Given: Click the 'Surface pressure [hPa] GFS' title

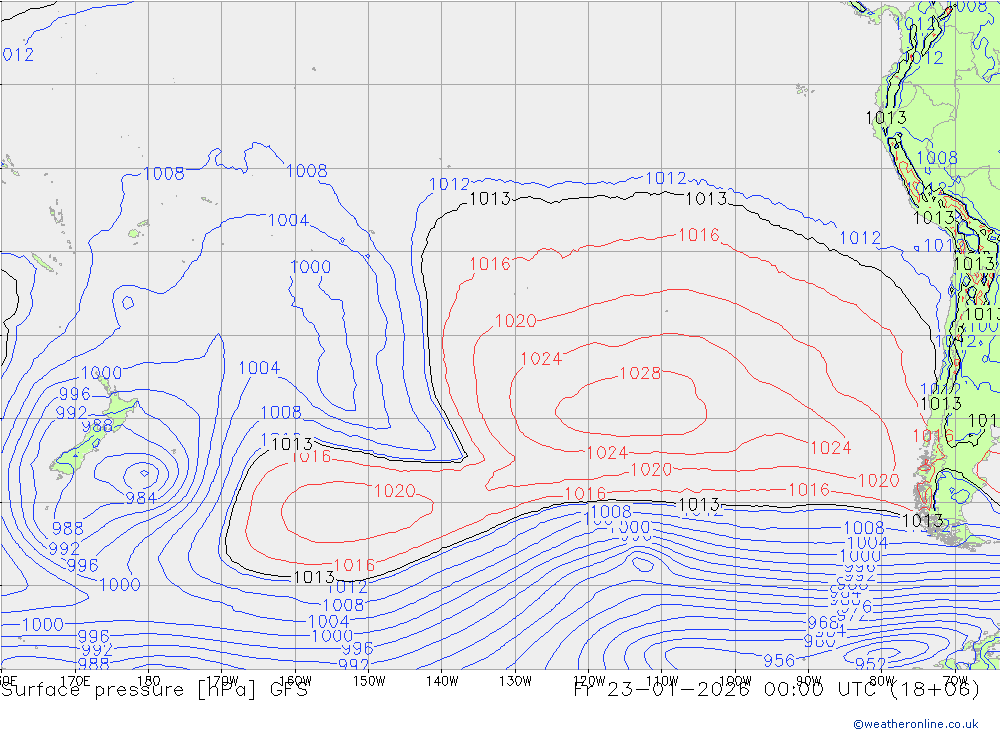Looking at the screenshot, I should [154, 690].
